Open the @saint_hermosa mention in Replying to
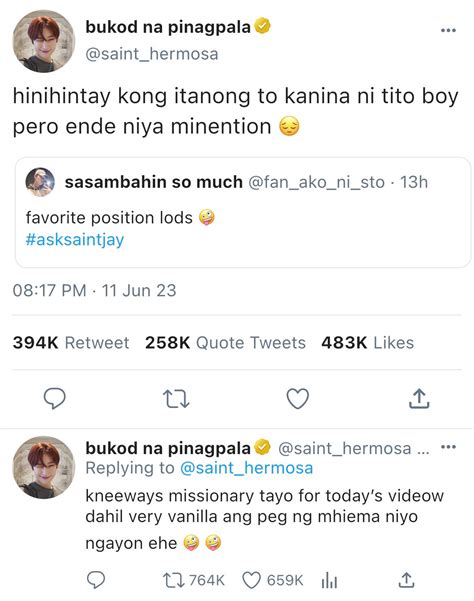The height and width of the screenshot is (601, 474). pyautogui.click(x=246, y=468)
